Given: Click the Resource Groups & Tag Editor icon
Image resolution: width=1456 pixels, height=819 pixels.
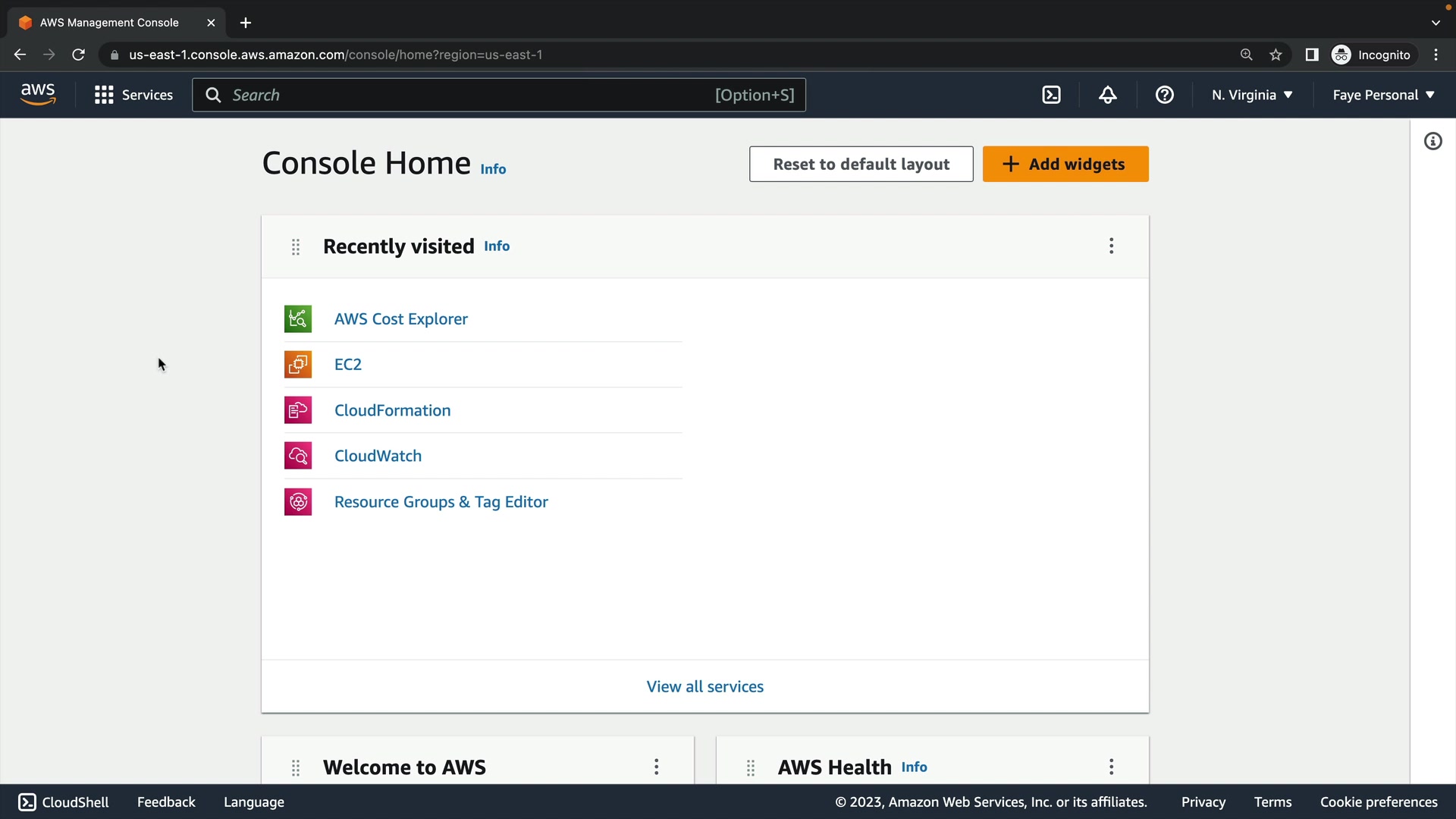Looking at the screenshot, I should point(298,502).
